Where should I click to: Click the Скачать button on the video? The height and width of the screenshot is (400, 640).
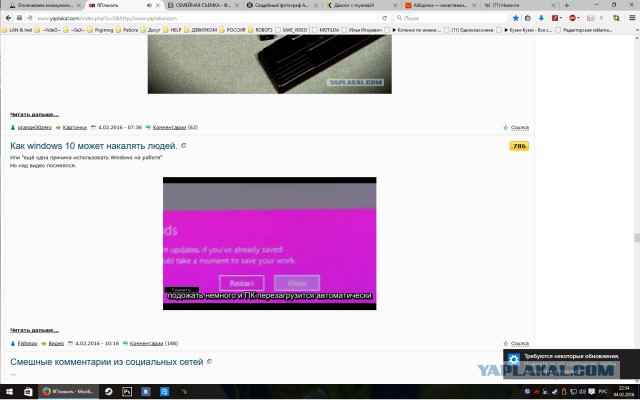click(182, 289)
